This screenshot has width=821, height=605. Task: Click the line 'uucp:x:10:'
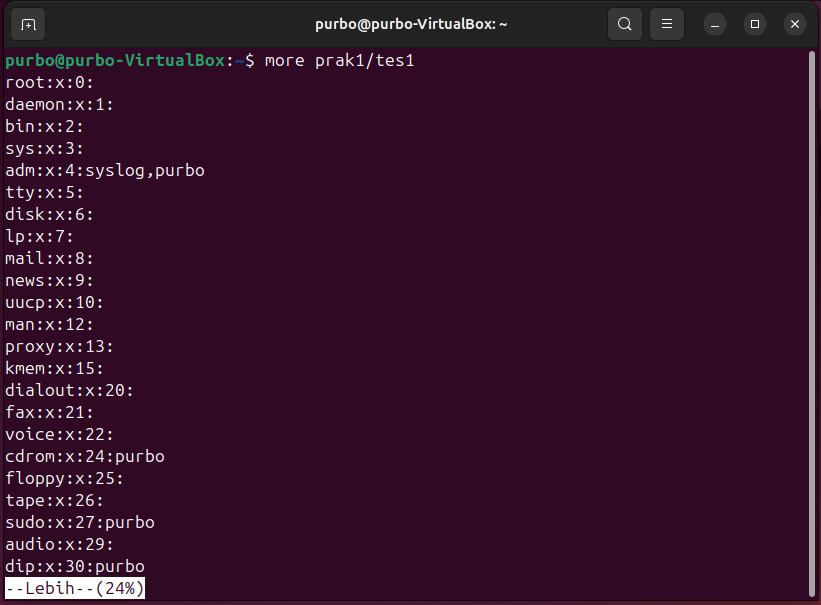pos(54,303)
